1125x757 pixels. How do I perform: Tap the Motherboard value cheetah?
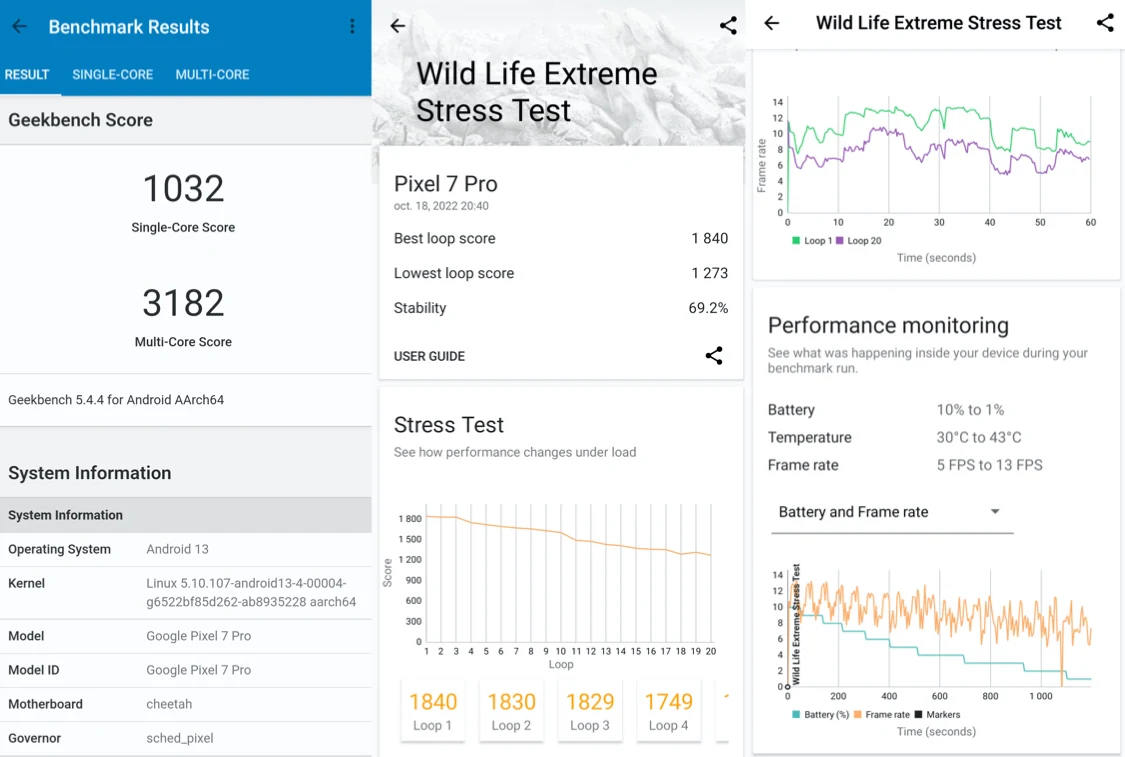click(x=169, y=705)
